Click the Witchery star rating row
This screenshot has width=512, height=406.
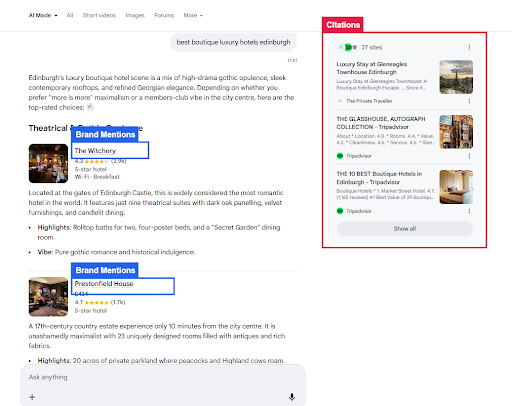click(100, 161)
